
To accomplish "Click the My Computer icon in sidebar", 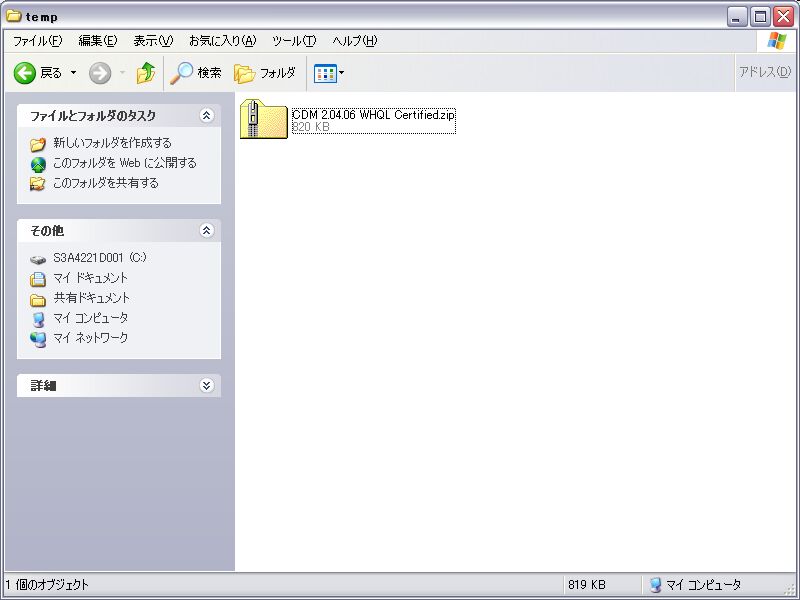I will click(x=38, y=319).
